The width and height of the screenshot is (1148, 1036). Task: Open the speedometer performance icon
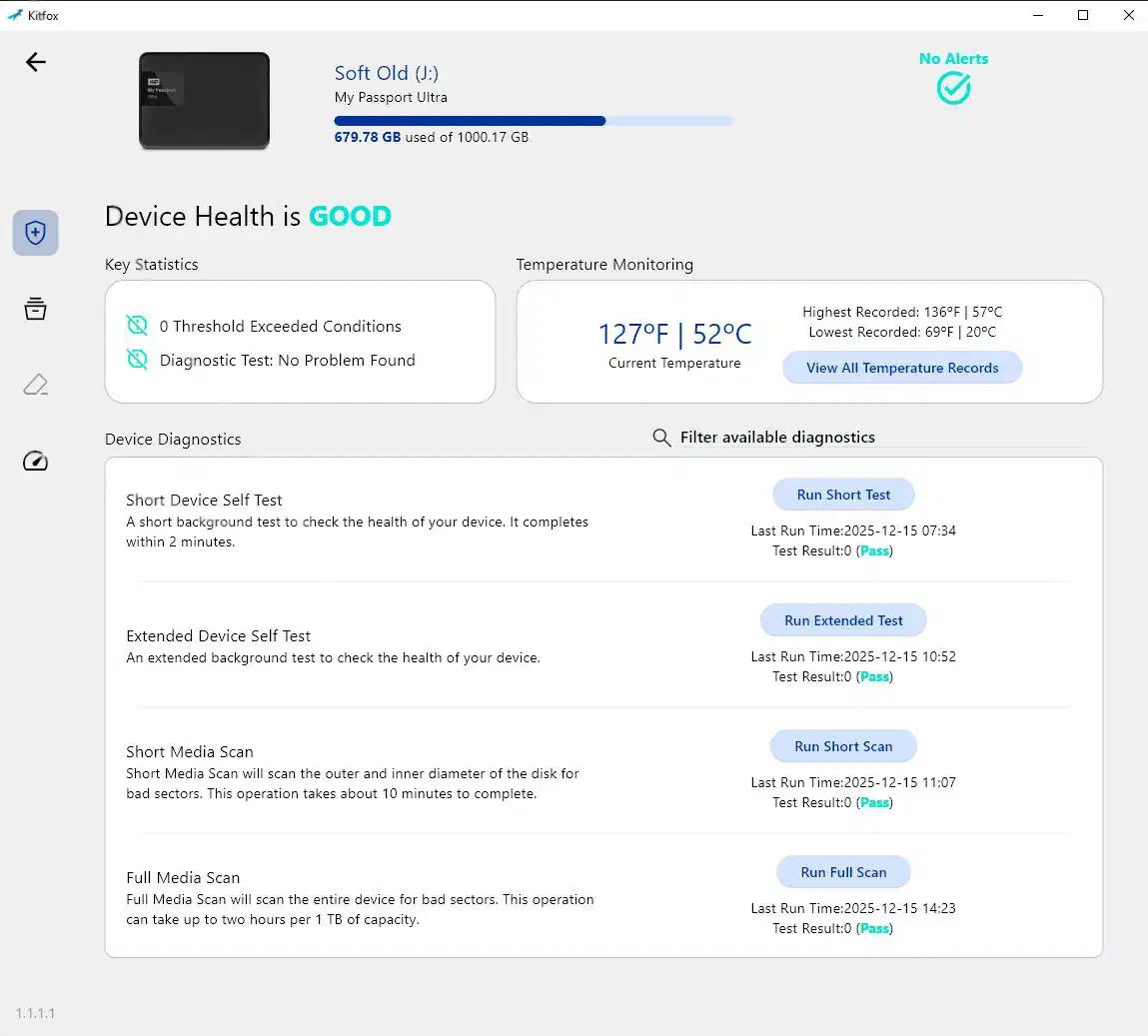pyautogui.click(x=35, y=461)
